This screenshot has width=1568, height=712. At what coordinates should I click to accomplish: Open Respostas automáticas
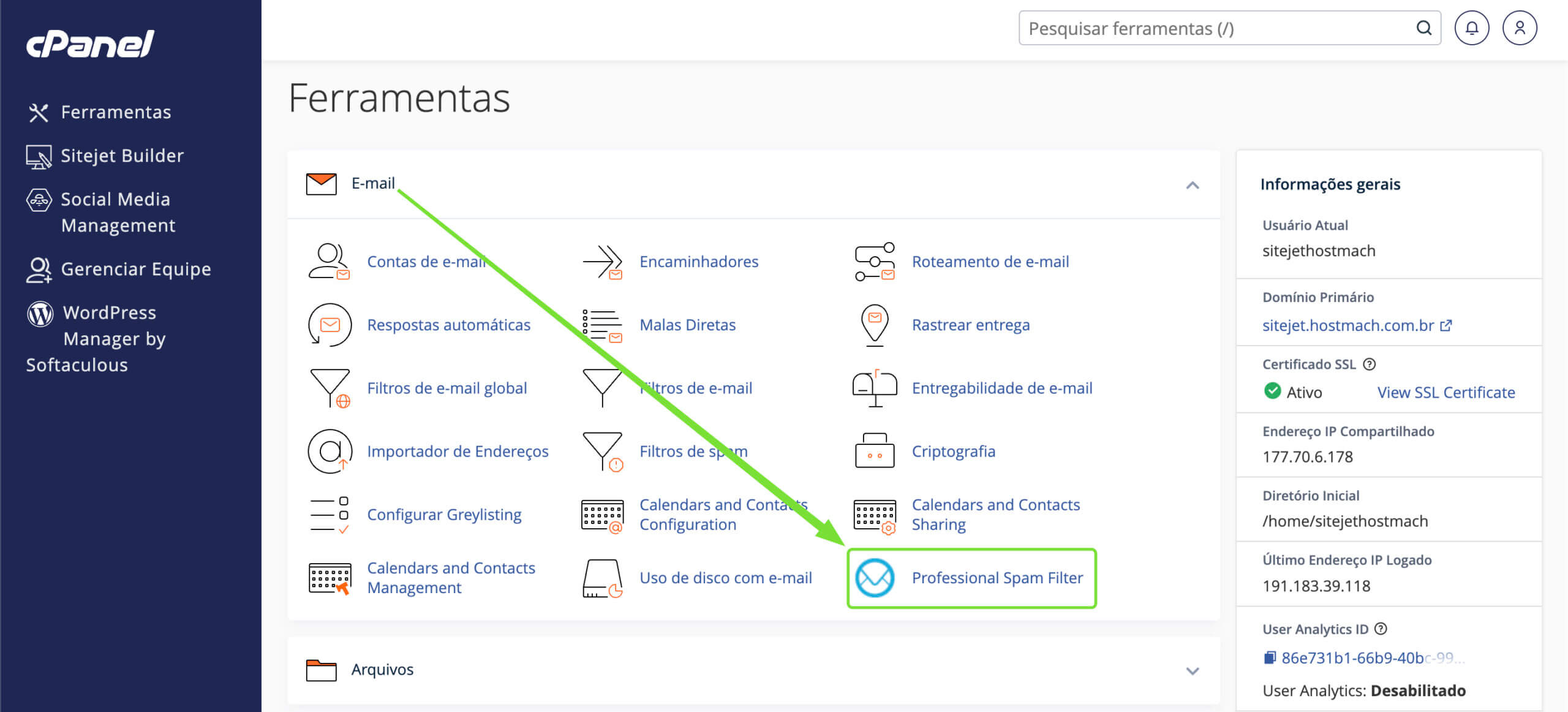click(449, 325)
